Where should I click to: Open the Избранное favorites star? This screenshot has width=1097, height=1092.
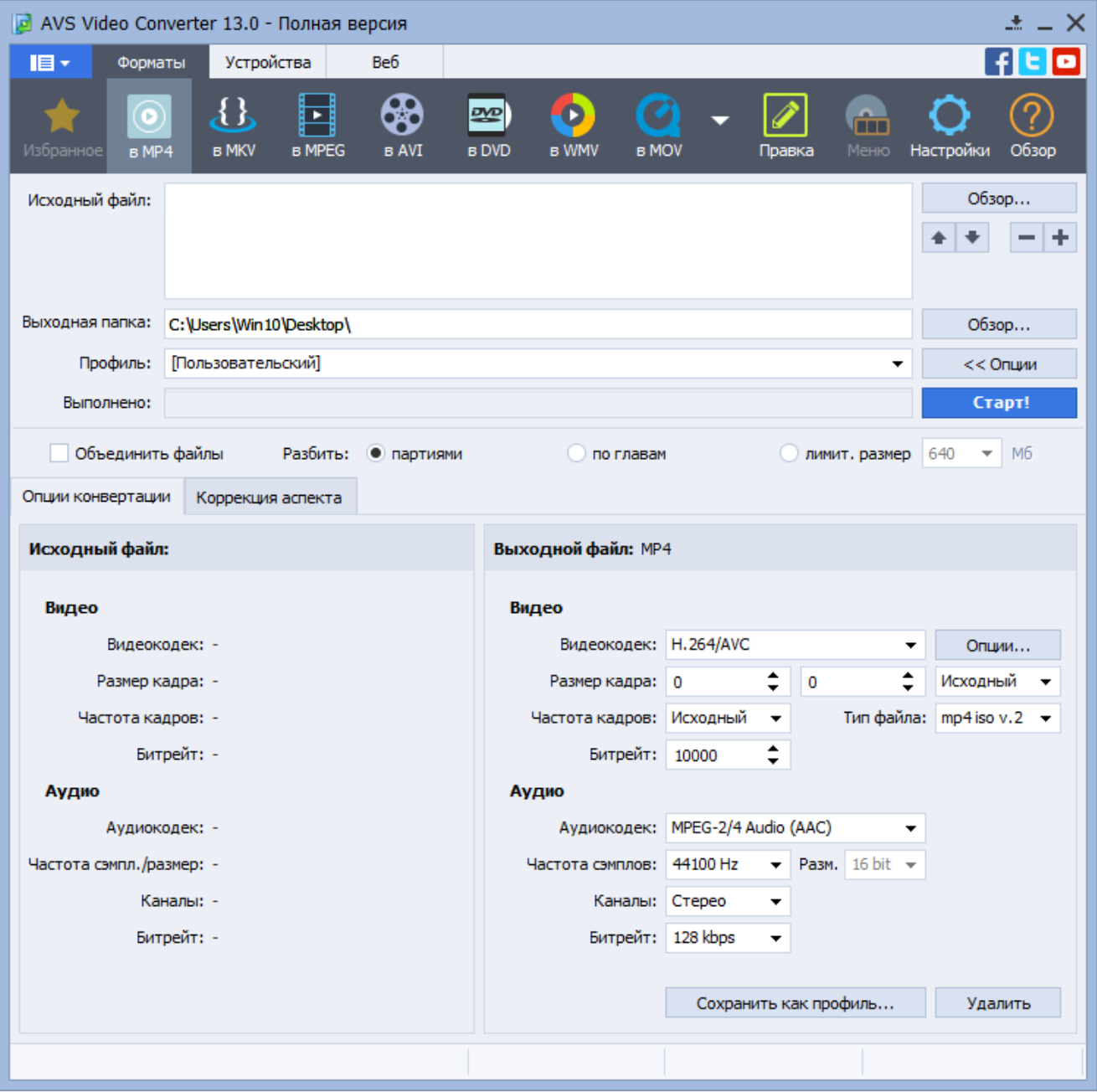click(62, 126)
